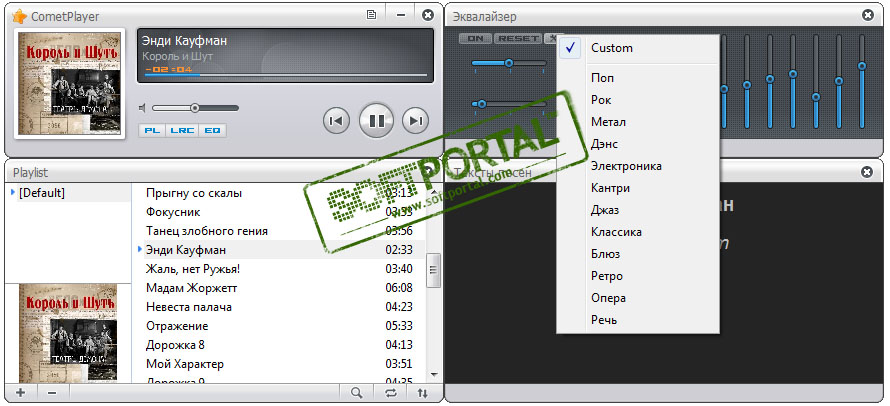Choose the Ретро equalizer preset
890x406 pixels.
point(638,276)
